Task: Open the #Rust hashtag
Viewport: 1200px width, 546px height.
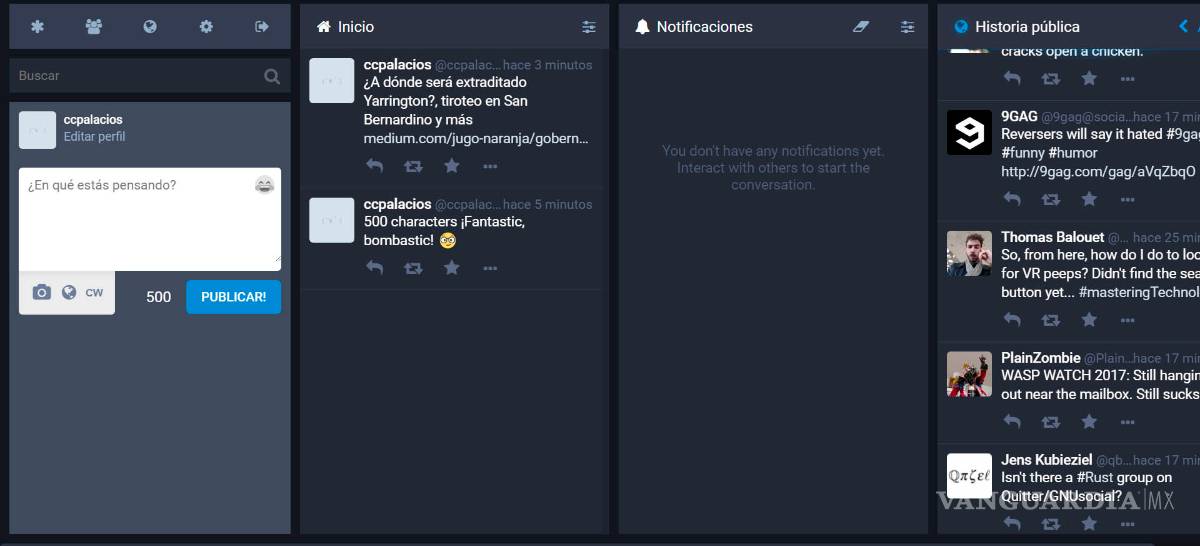Action: (1094, 478)
